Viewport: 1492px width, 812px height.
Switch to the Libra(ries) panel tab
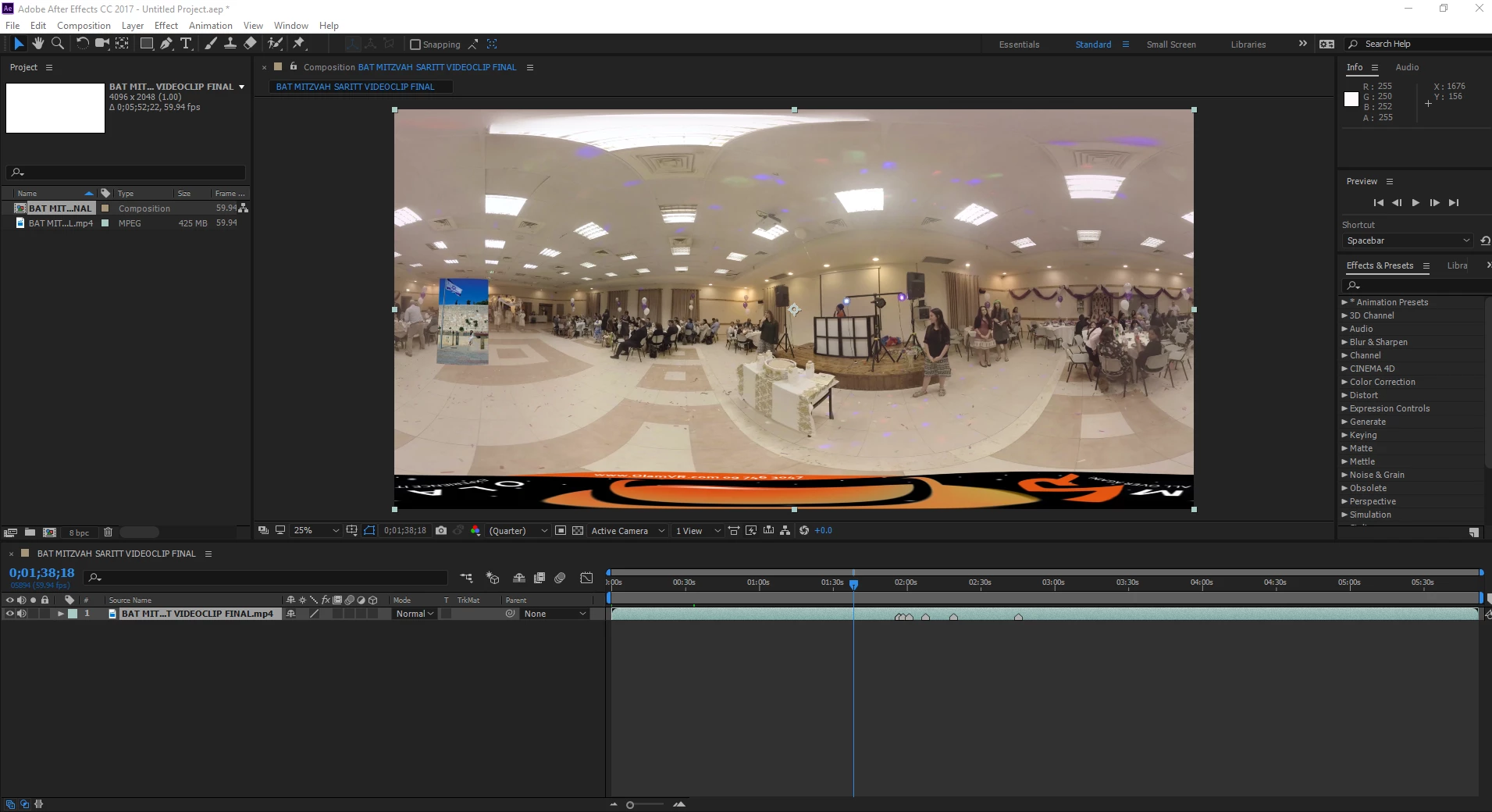1457,265
